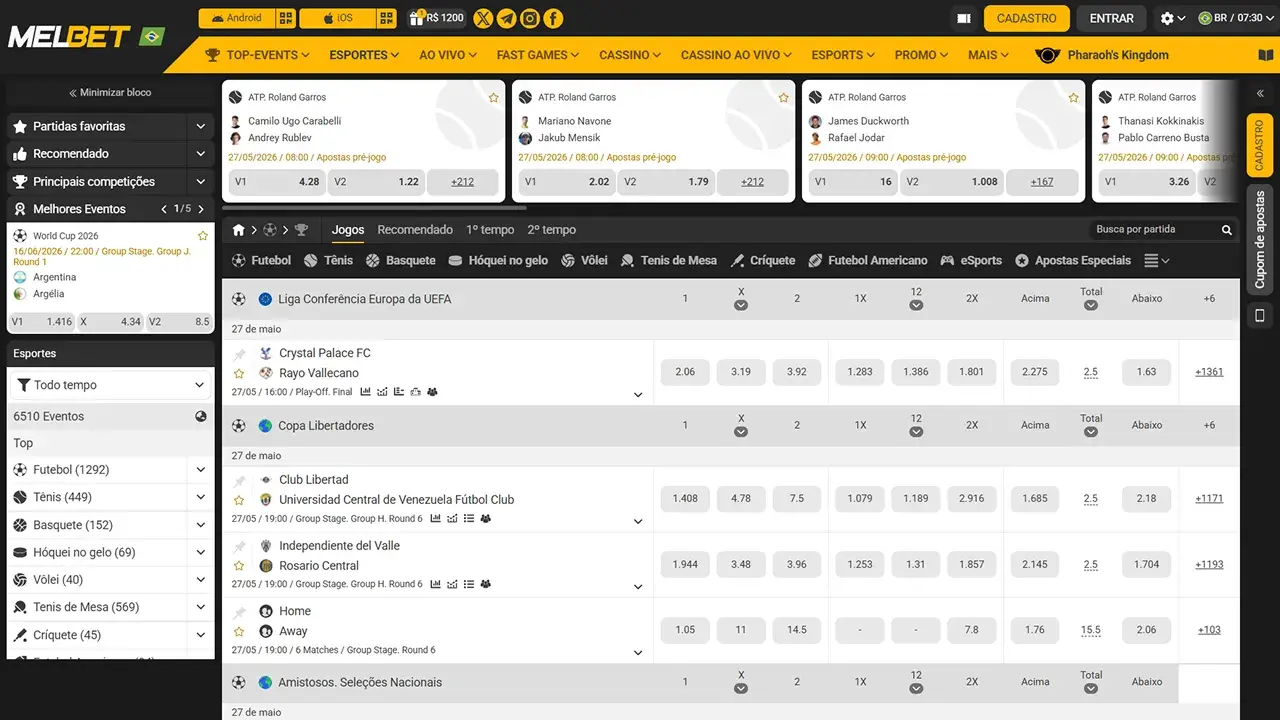Open the Instagram social icon
The width and height of the screenshot is (1280, 720).
tap(530, 18)
